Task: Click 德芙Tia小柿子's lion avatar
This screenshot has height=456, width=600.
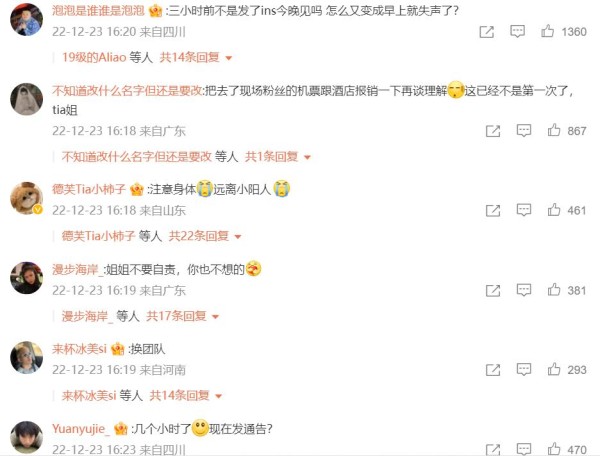Action: 26,198
